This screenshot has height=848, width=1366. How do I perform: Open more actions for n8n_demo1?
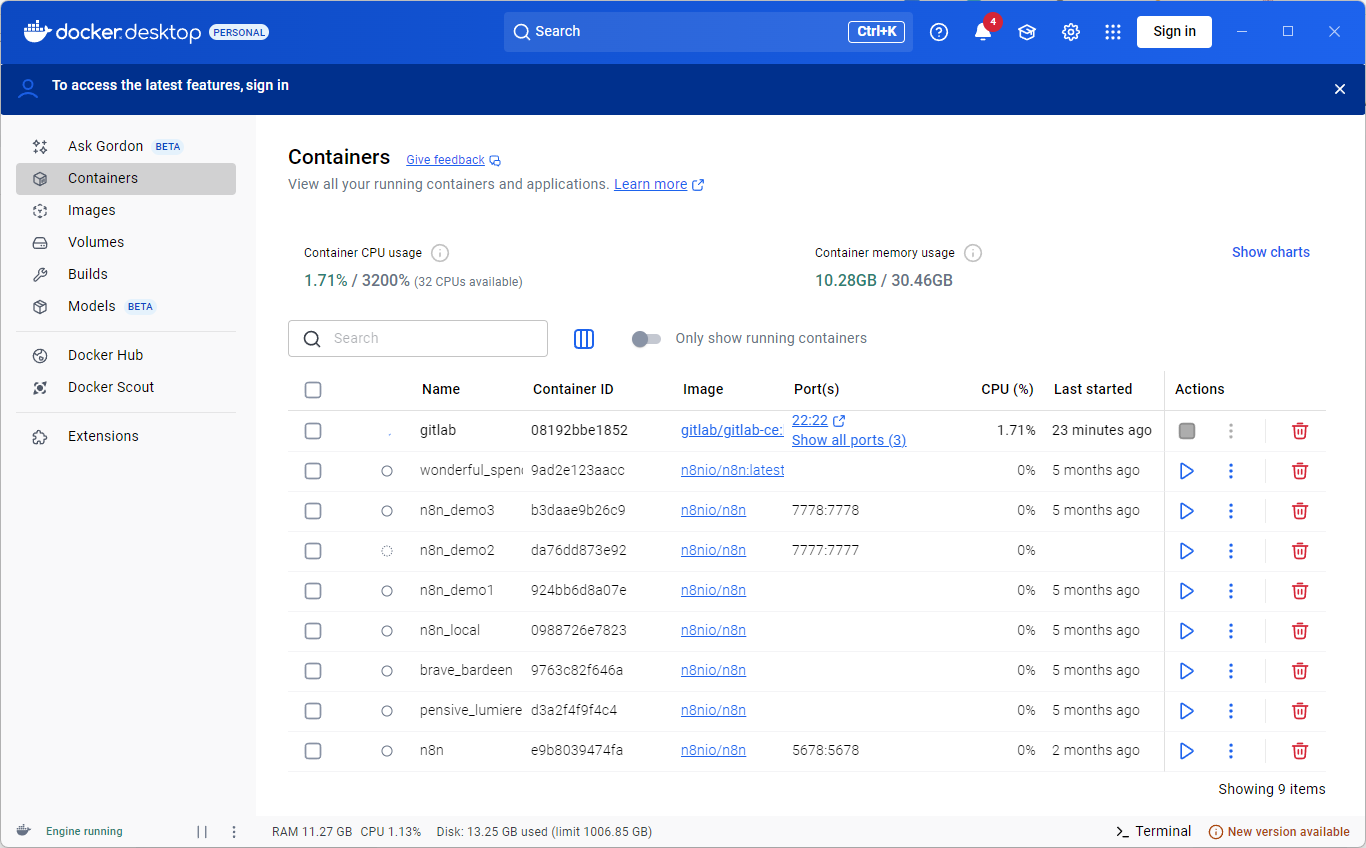[x=1231, y=591]
